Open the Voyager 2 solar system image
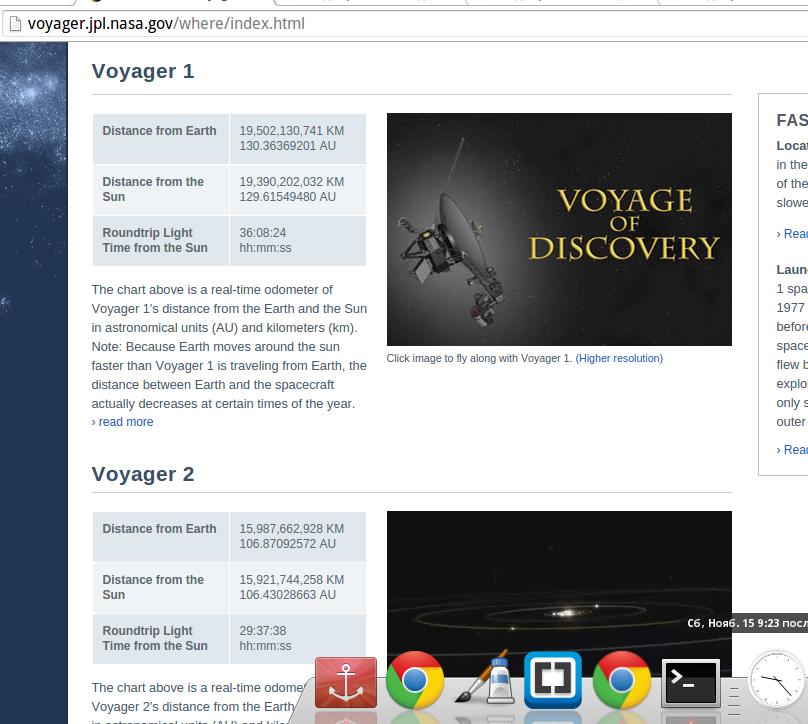The image size is (808, 724). click(x=559, y=593)
